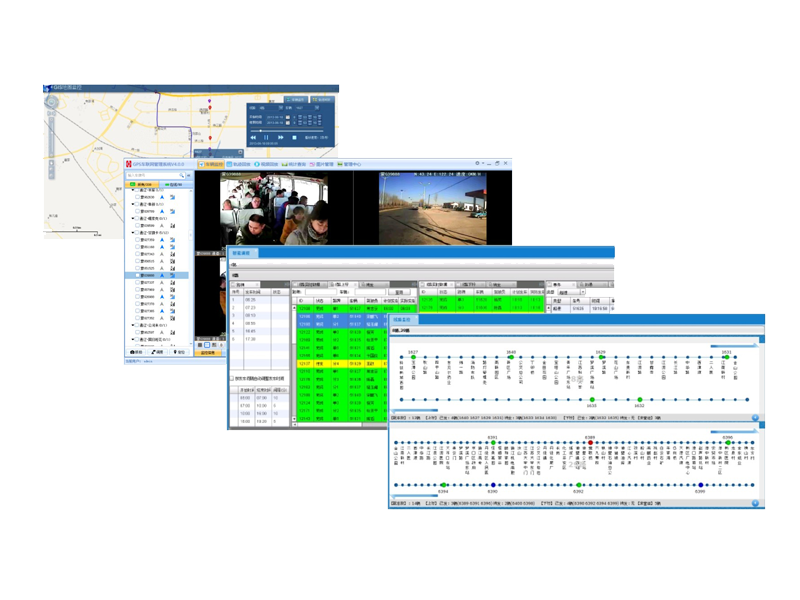Click the playback progress slider
This screenshot has width=800, height=600.
click(262, 129)
